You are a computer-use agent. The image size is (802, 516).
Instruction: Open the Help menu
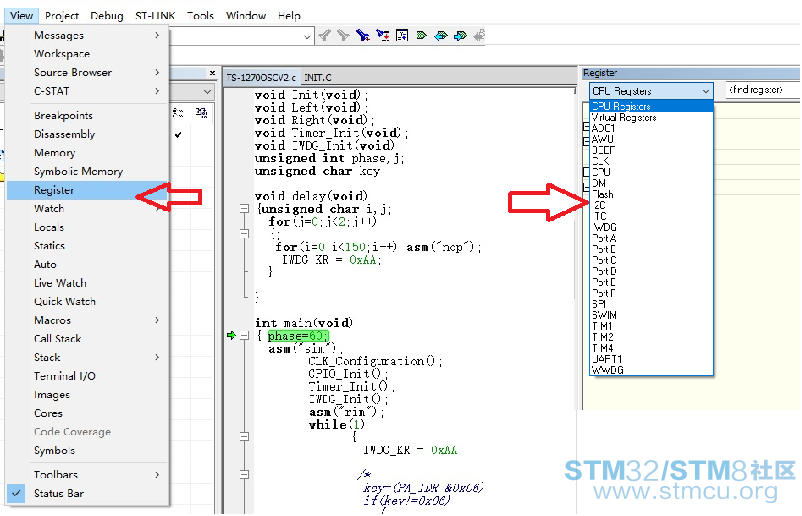(x=289, y=15)
